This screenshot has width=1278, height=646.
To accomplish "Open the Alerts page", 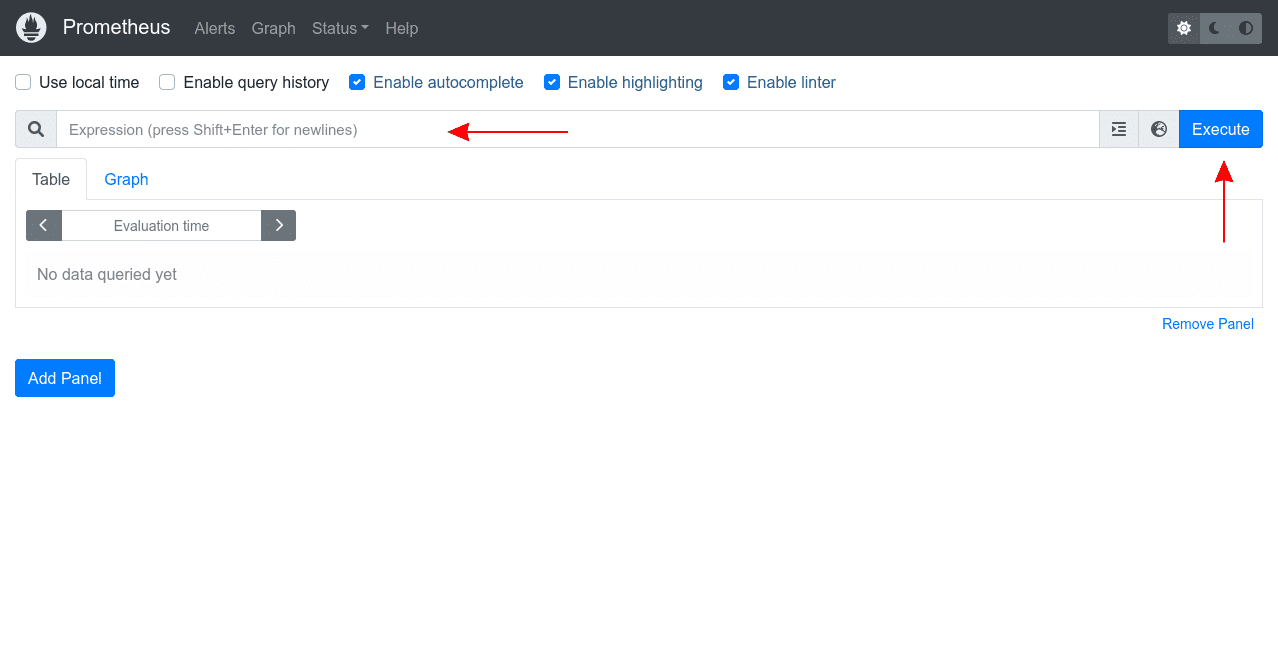I will pos(214,28).
